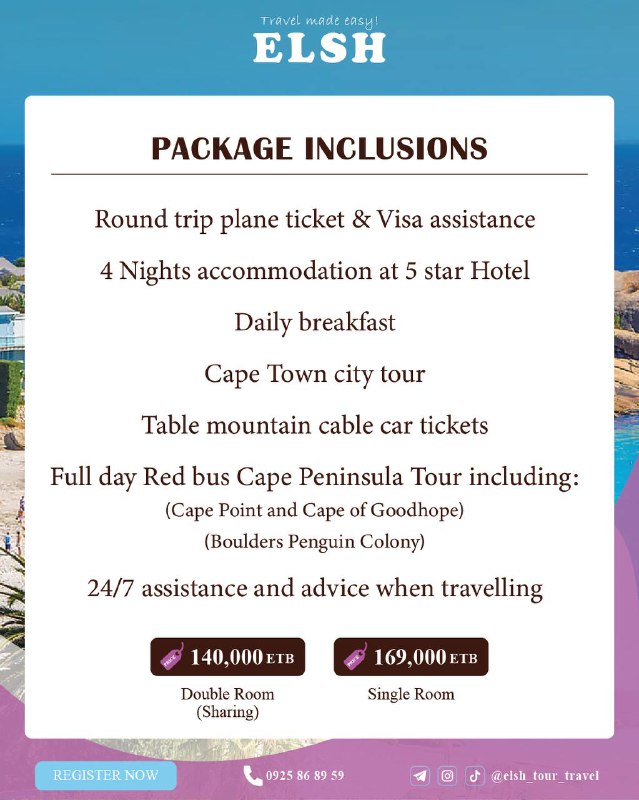Click the @elsh_tour_travel handle
This screenshot has height=800, width=639.
tap(545, 776)
